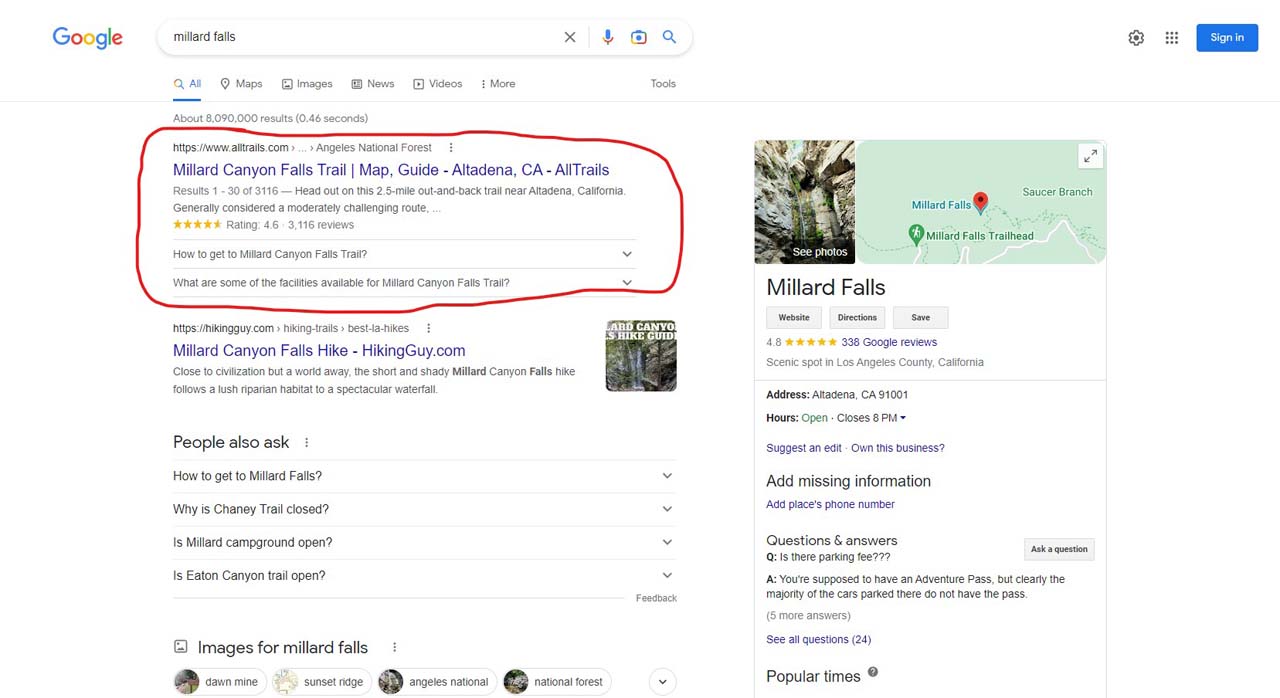The height and width of the screenshot is (698, 1280).
Task: Open See all questions (24) link
Action: coord(818,640)
